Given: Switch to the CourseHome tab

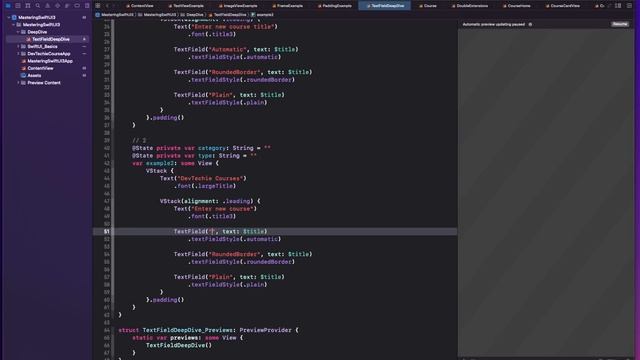Looking at the screenshot, I should click(x=516, y=6).
